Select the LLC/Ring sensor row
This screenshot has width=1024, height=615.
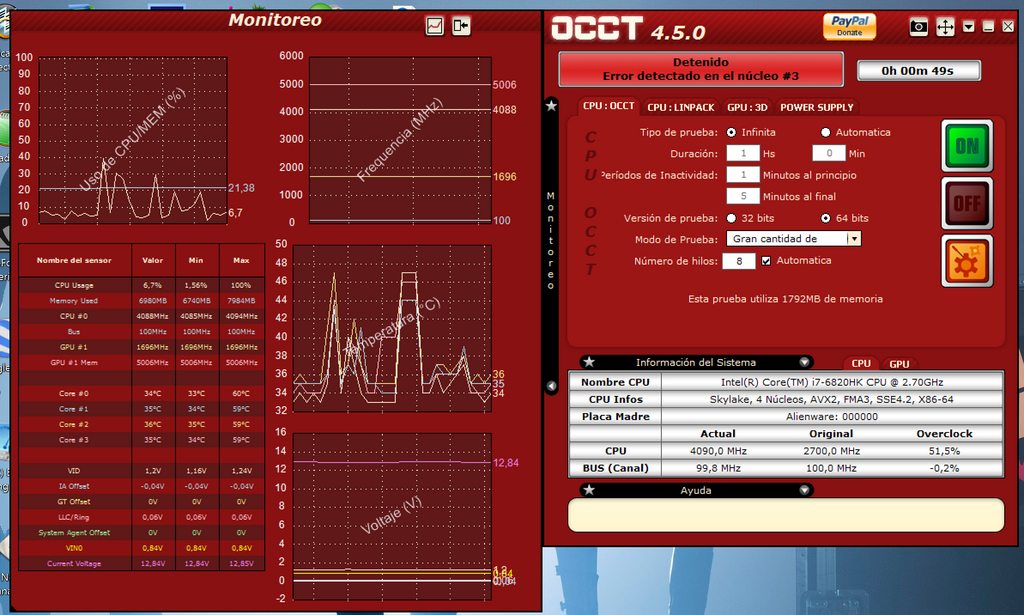(x=141, y=517)
